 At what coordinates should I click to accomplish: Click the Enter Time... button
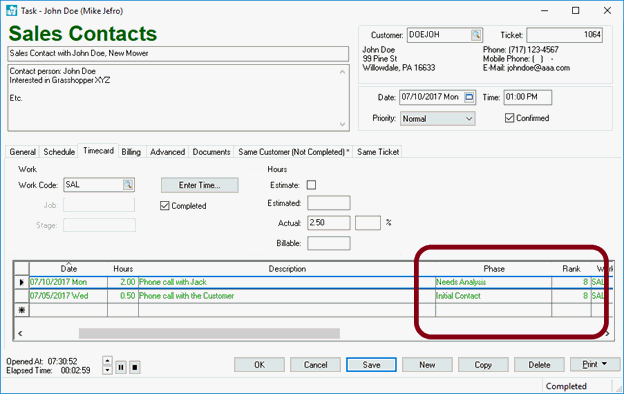(x=199, y=185)
